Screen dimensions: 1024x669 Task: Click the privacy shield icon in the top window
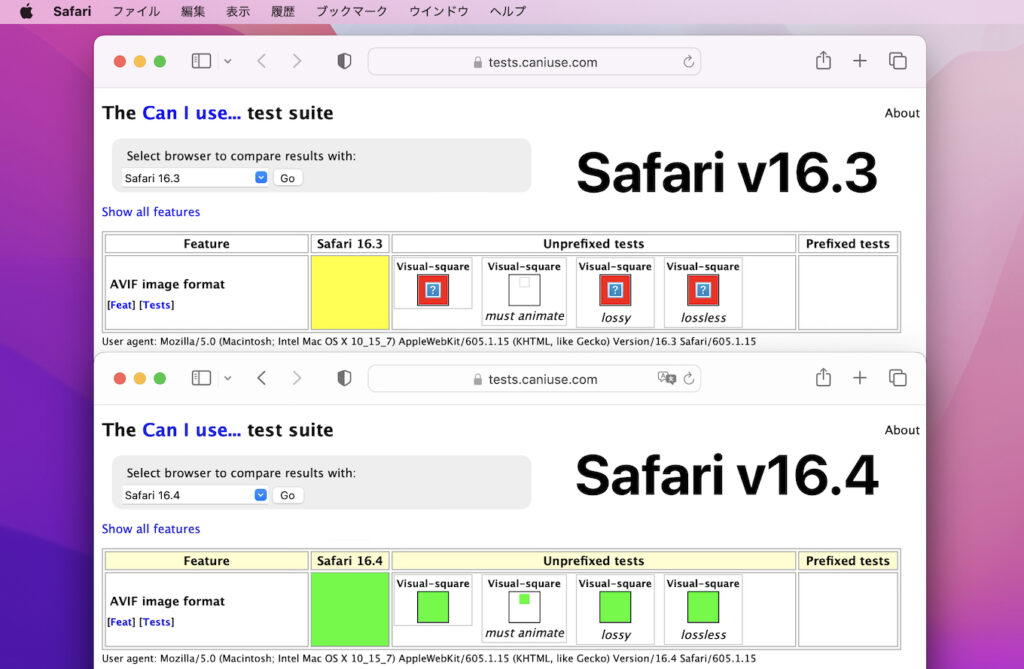tap(344, 60)
